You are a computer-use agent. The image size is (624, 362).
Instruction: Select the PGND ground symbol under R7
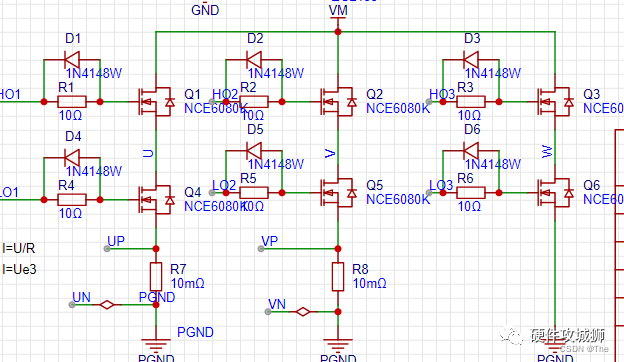coord(156,344)
